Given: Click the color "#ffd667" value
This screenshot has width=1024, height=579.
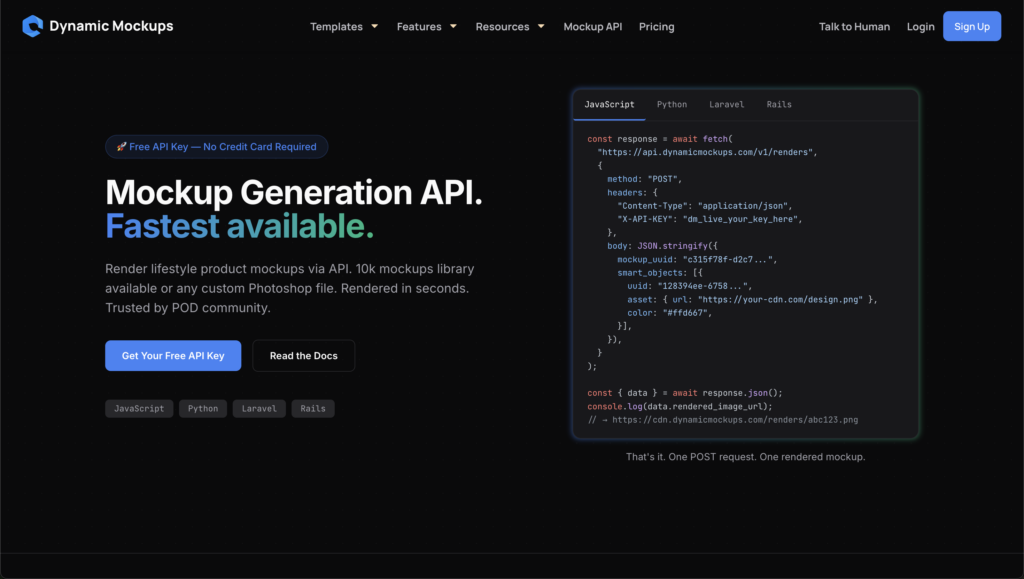Looking at the screenshot, I should (684, 313).
